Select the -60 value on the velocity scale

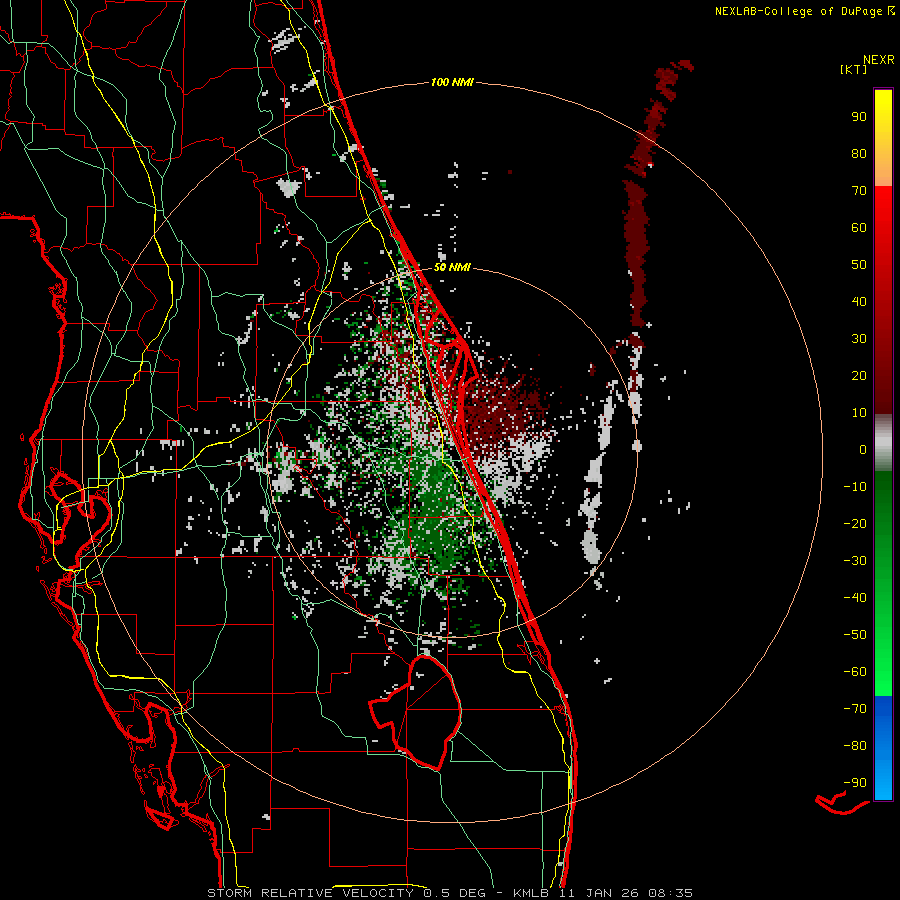[x=855, y=672]
